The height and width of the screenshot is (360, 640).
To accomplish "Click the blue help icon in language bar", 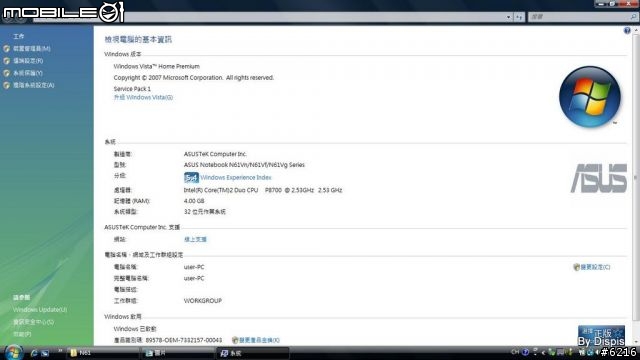I will click(525, 352).
